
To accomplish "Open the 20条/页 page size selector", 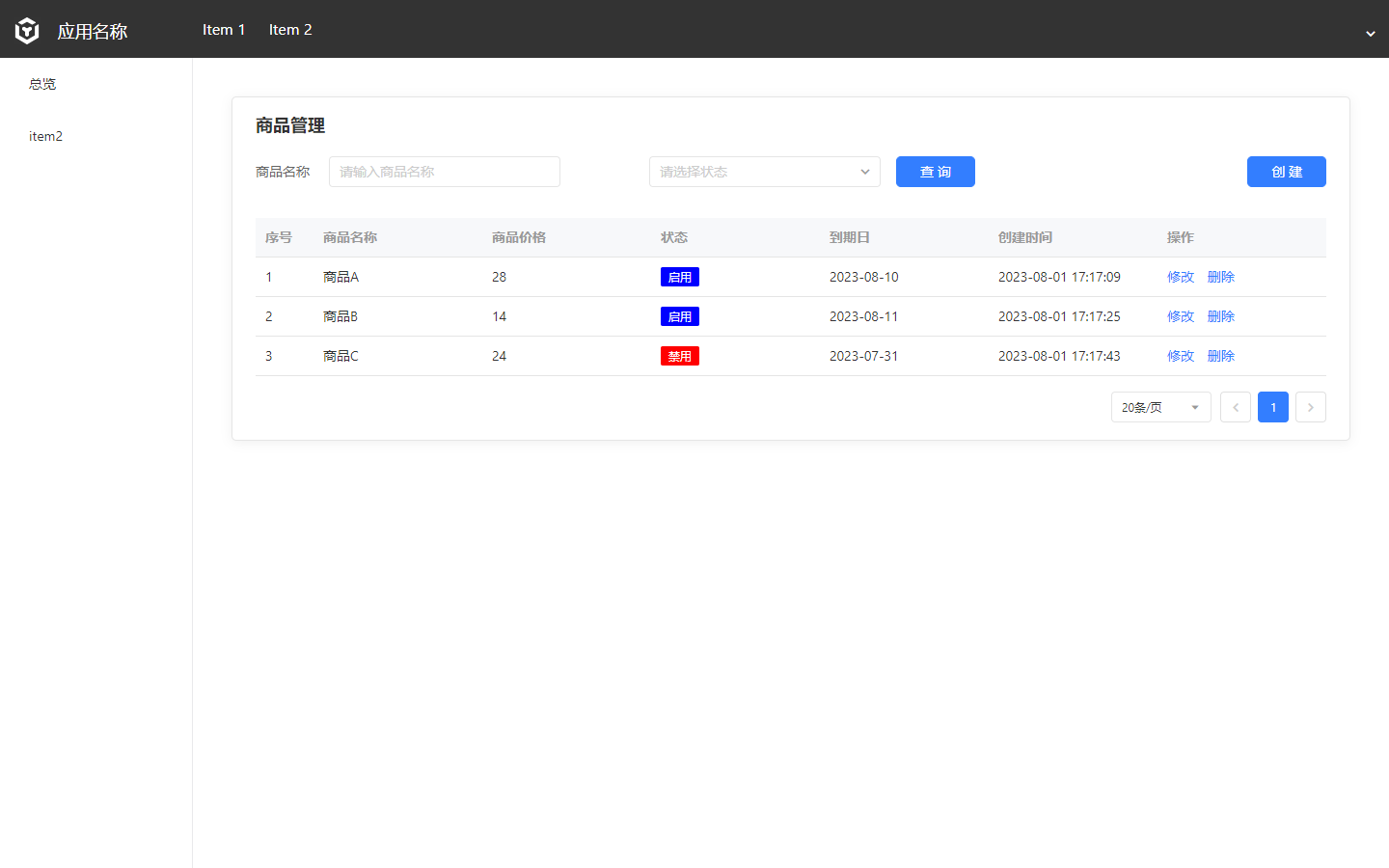I will pyautogui.click(x=1160, y=407).
